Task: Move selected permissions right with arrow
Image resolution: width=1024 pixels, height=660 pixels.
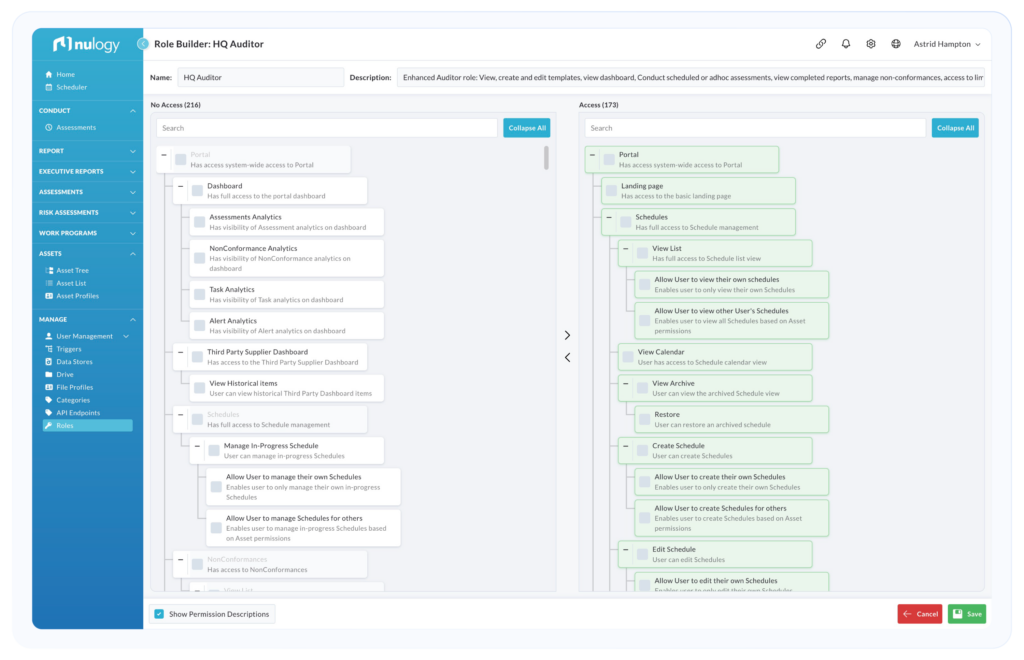Action: [x=568, y=335]
